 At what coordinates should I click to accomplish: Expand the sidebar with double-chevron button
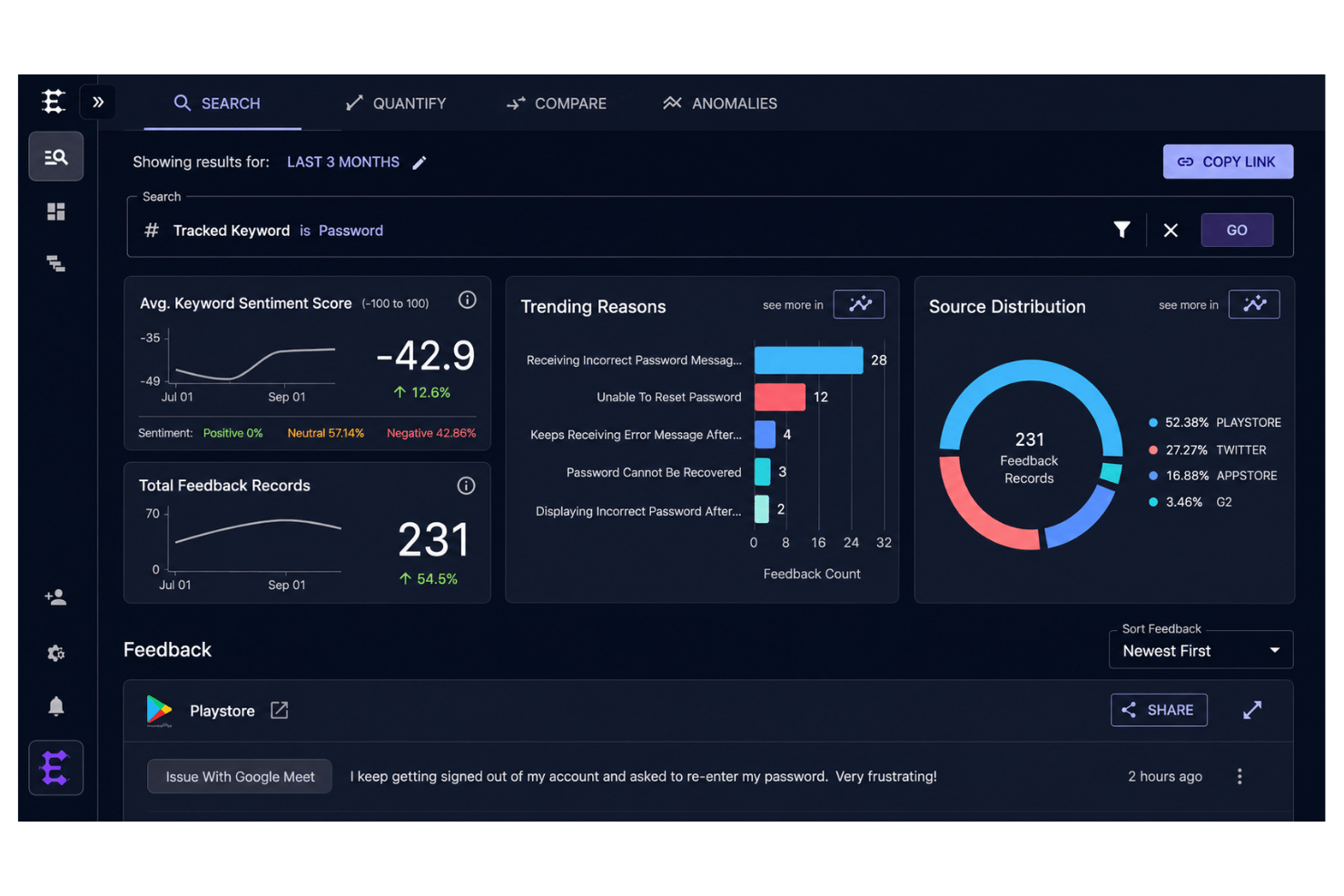click(98, 103)
